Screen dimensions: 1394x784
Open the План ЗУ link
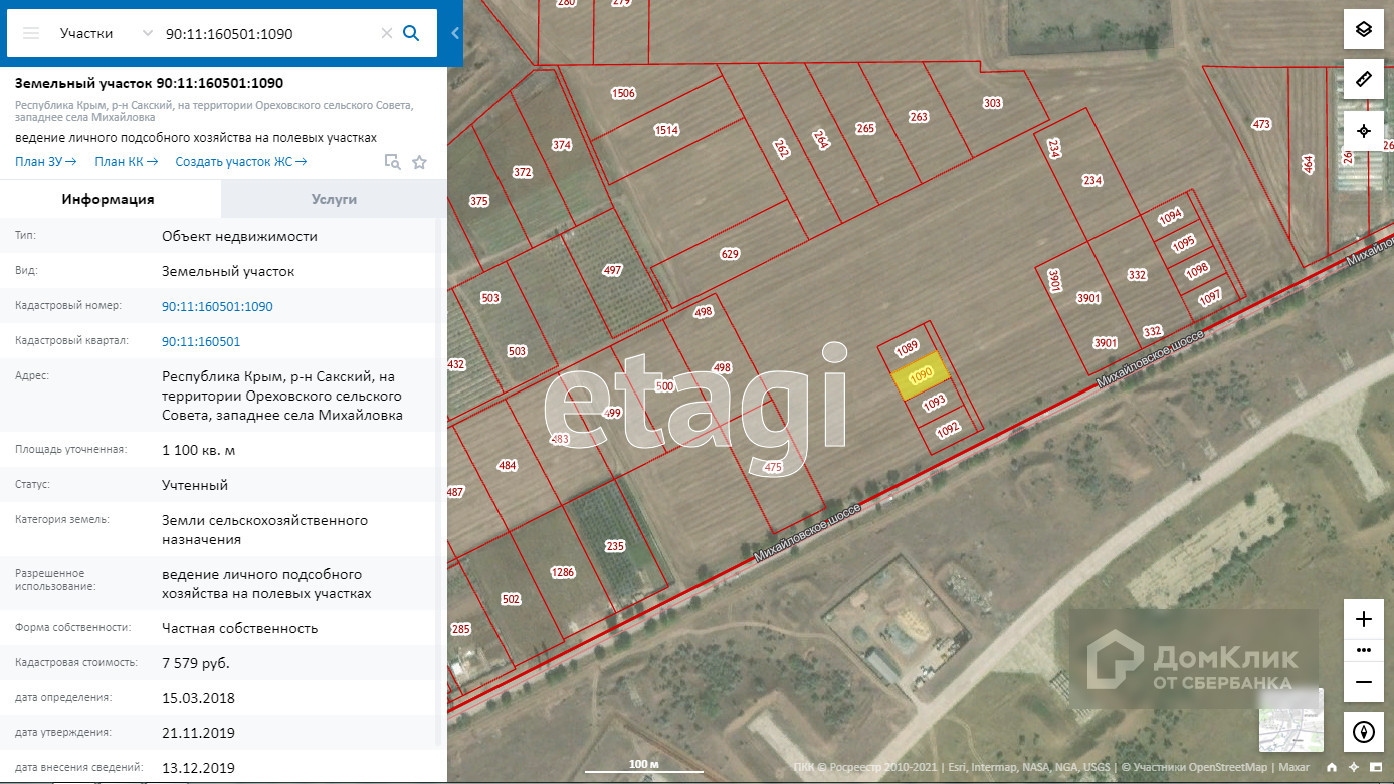[x=46, y=162]
